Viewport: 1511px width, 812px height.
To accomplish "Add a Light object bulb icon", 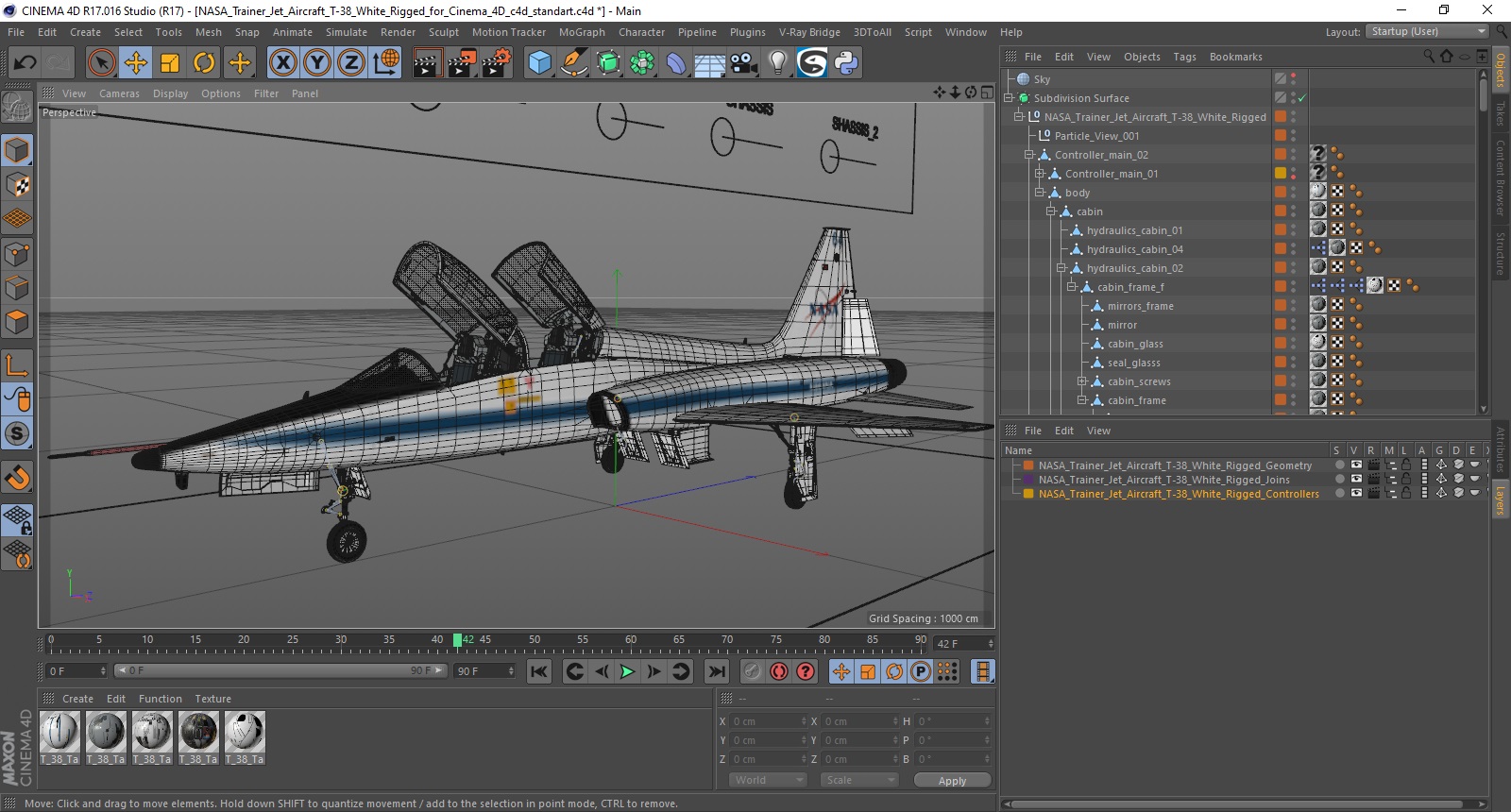I will [x=778, y=62].
